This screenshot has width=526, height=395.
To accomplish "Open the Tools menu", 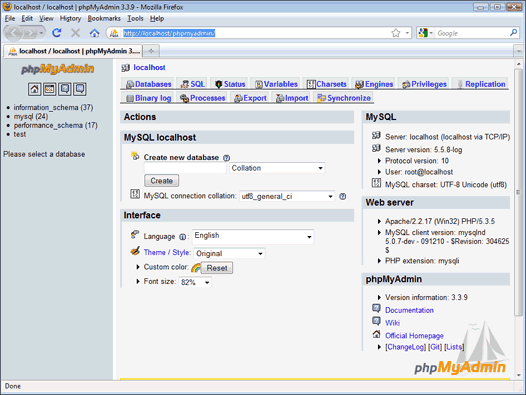I will pos(135,18).
